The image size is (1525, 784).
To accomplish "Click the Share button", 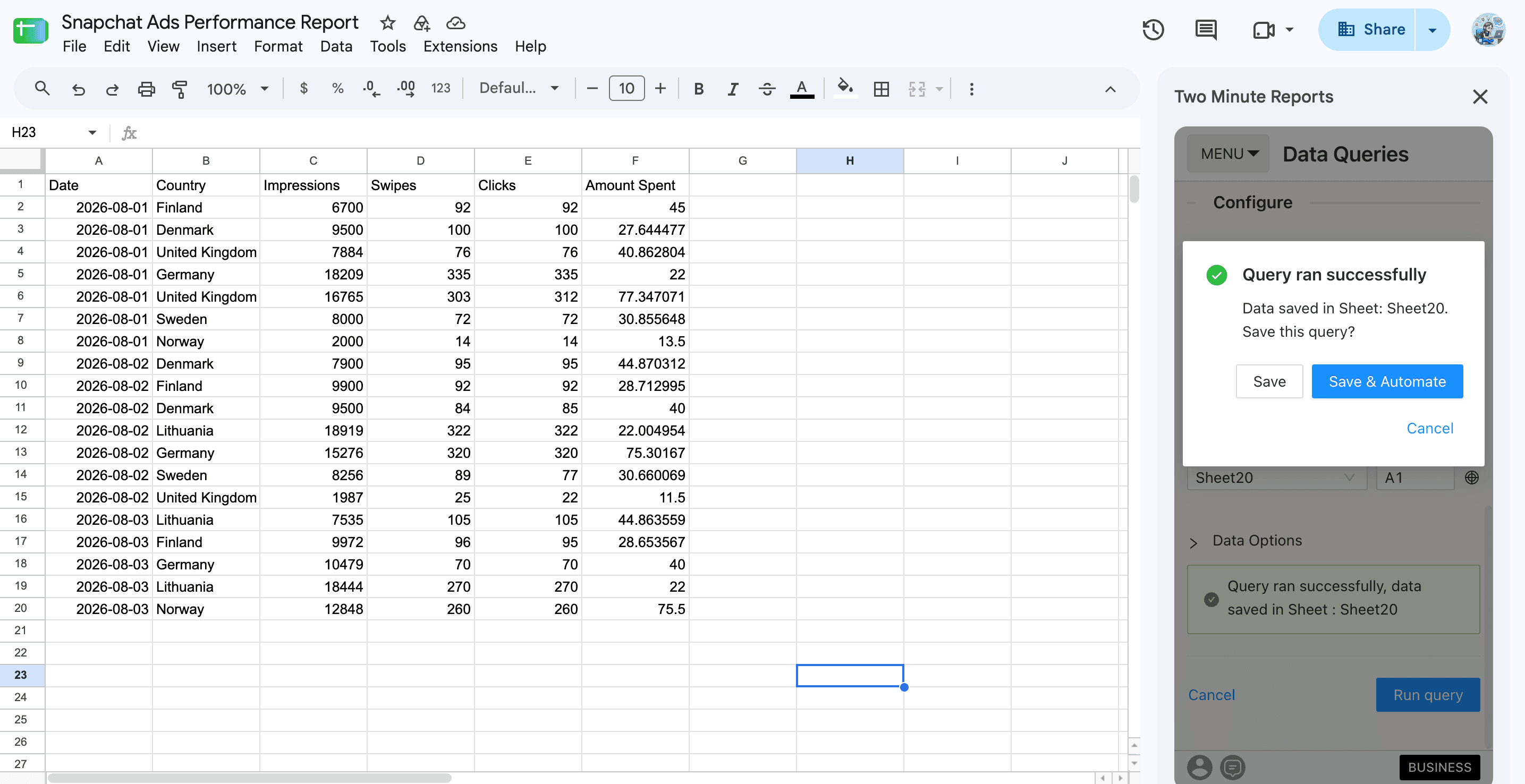I will coord(1367,30).
